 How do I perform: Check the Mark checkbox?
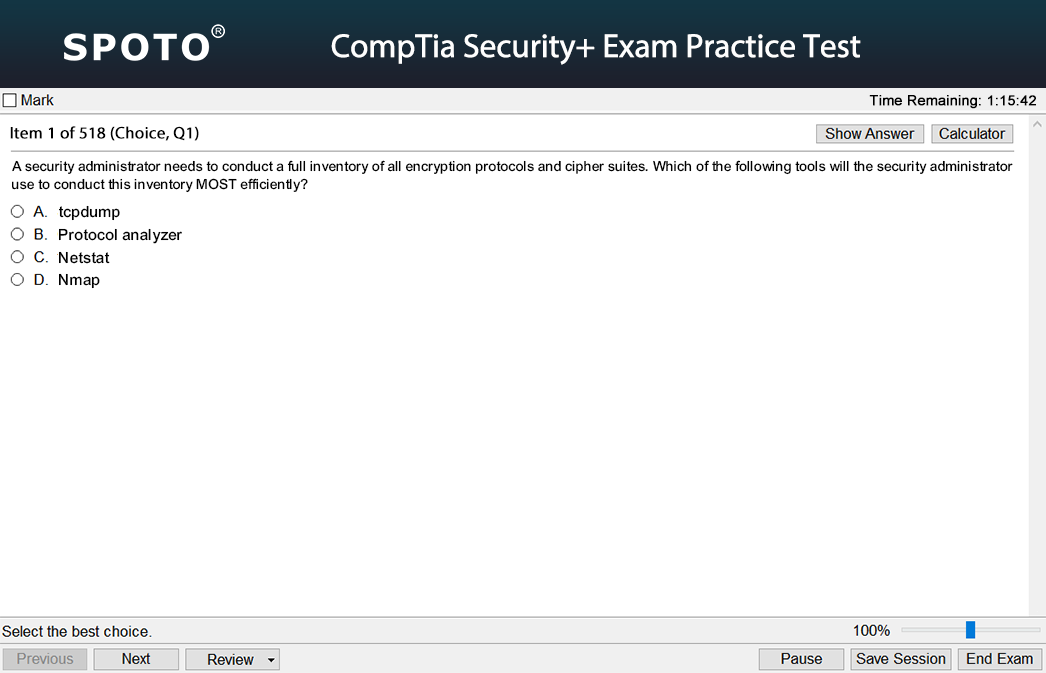(x=9, y=100)
